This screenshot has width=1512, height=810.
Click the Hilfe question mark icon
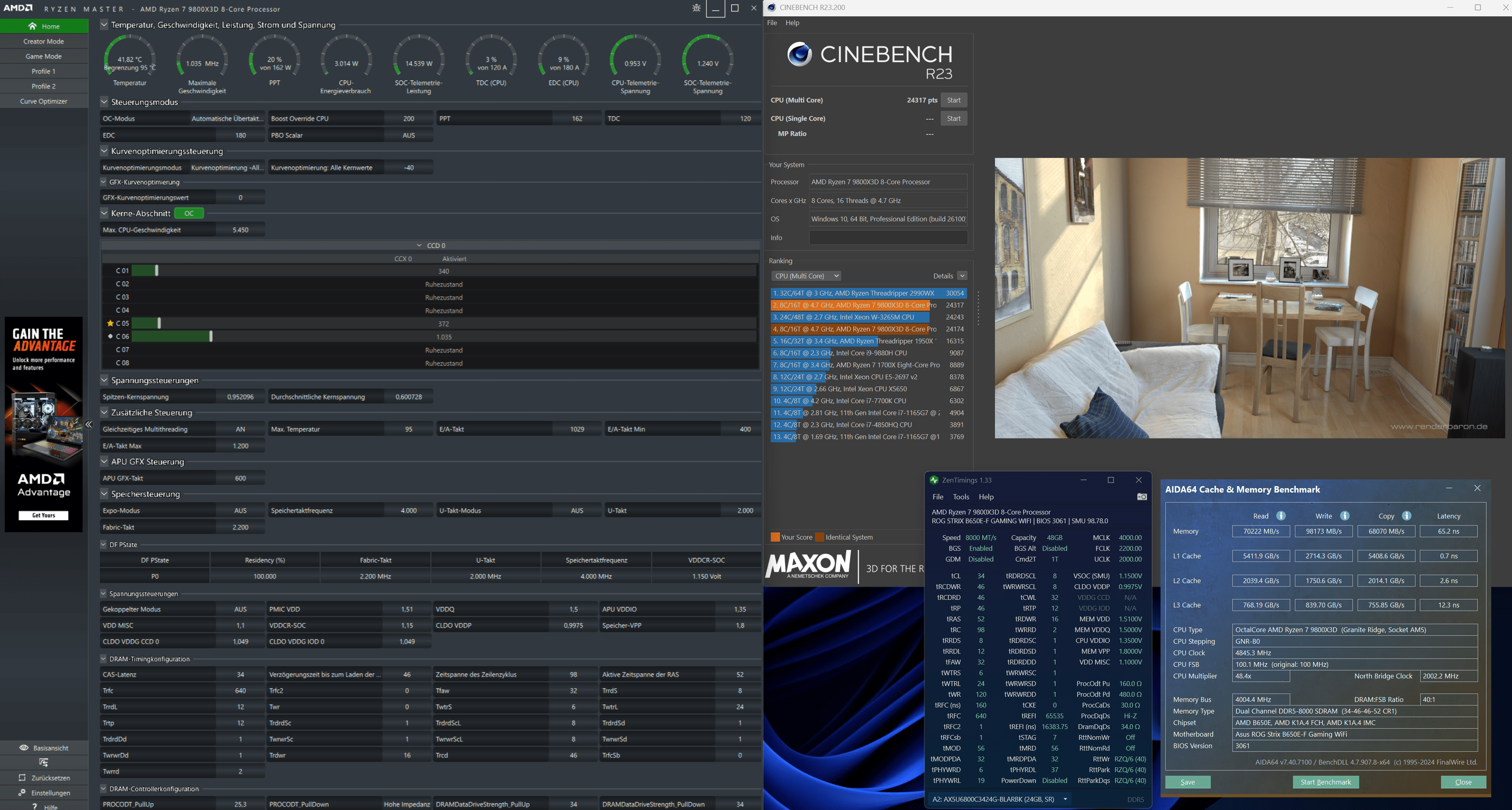[x=35, y=806]
